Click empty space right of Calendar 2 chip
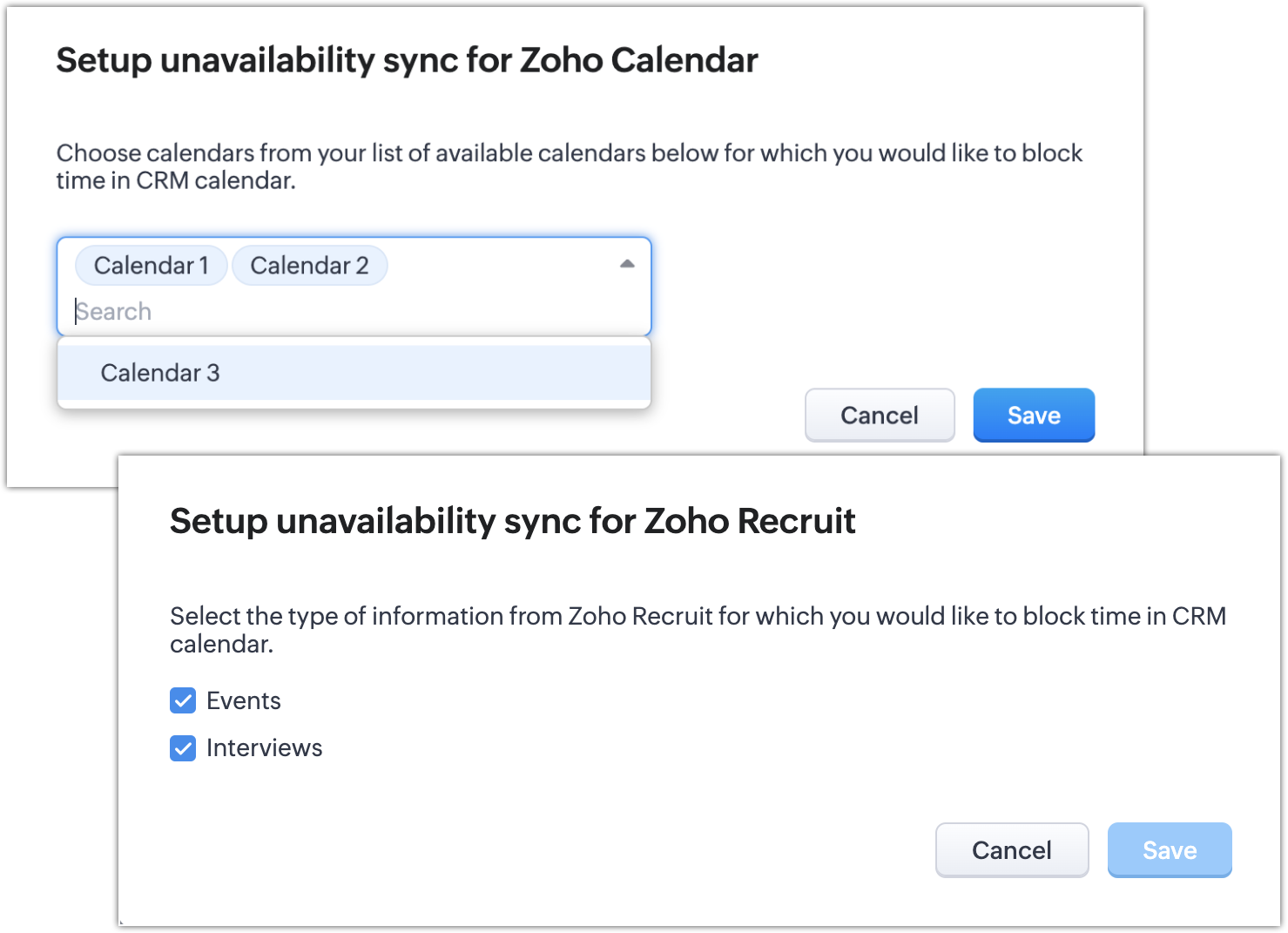1288x933 pixels. tap(496, 266)
